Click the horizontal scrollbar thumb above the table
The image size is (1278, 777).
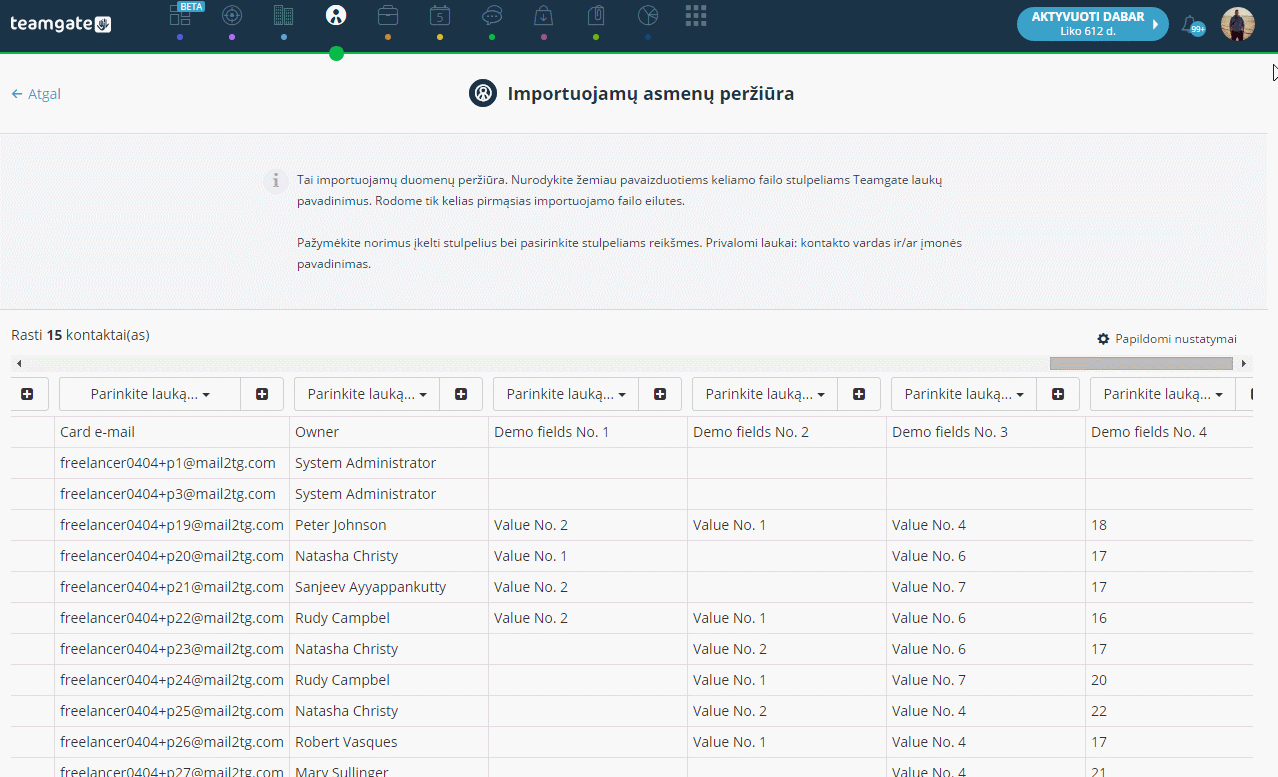coord(1141,364)
